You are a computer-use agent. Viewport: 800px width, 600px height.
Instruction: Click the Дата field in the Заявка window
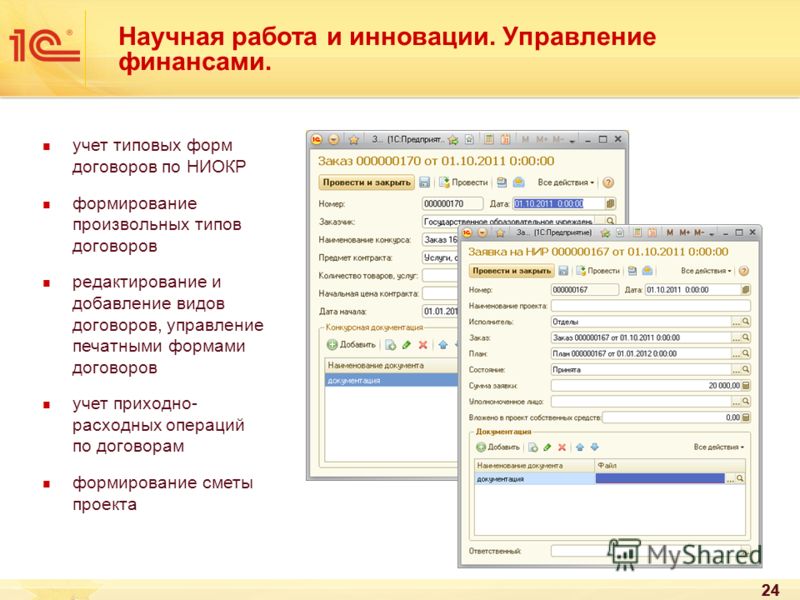pos(692,290)
